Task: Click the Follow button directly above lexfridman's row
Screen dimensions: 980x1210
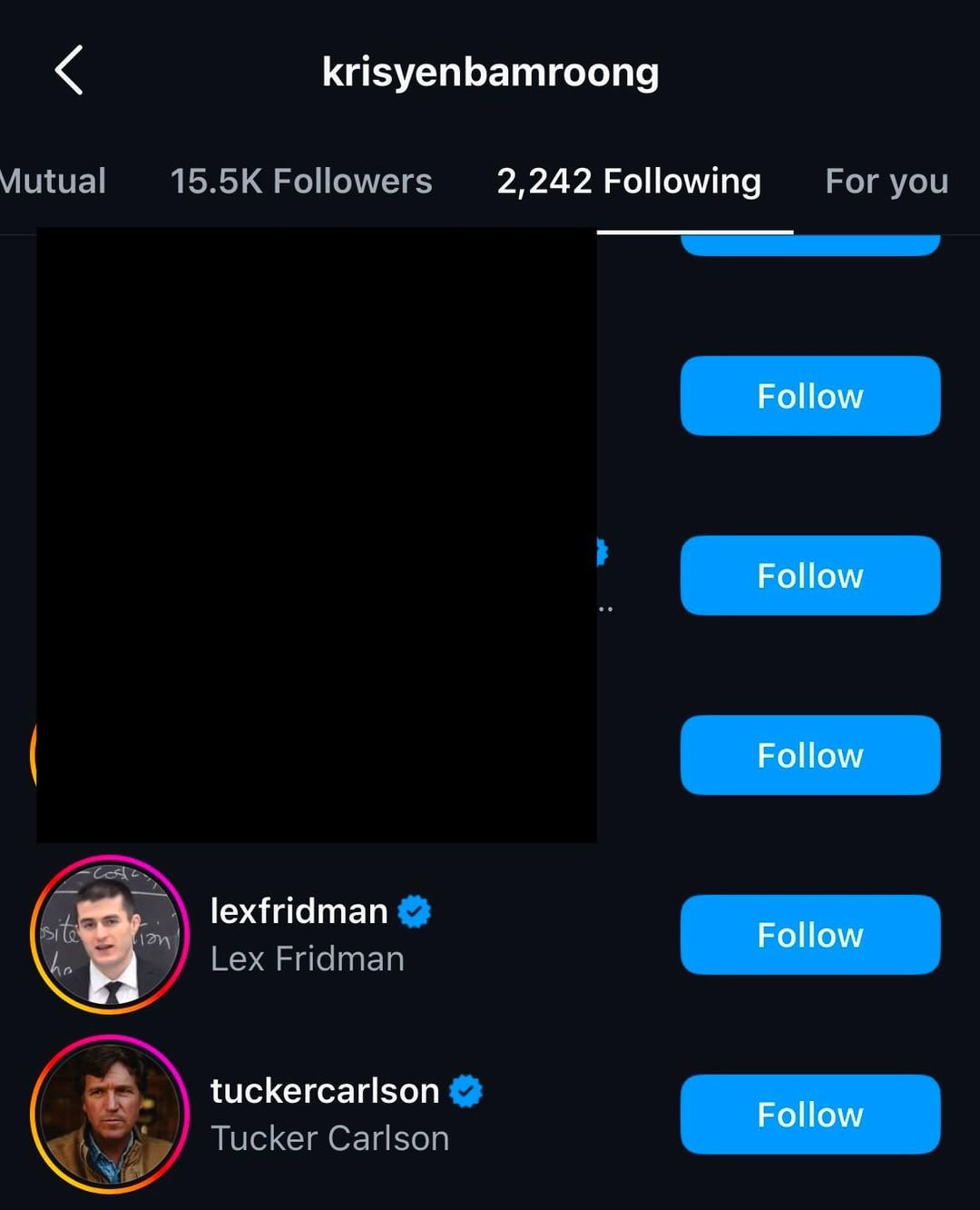Action: click(810, 755)
